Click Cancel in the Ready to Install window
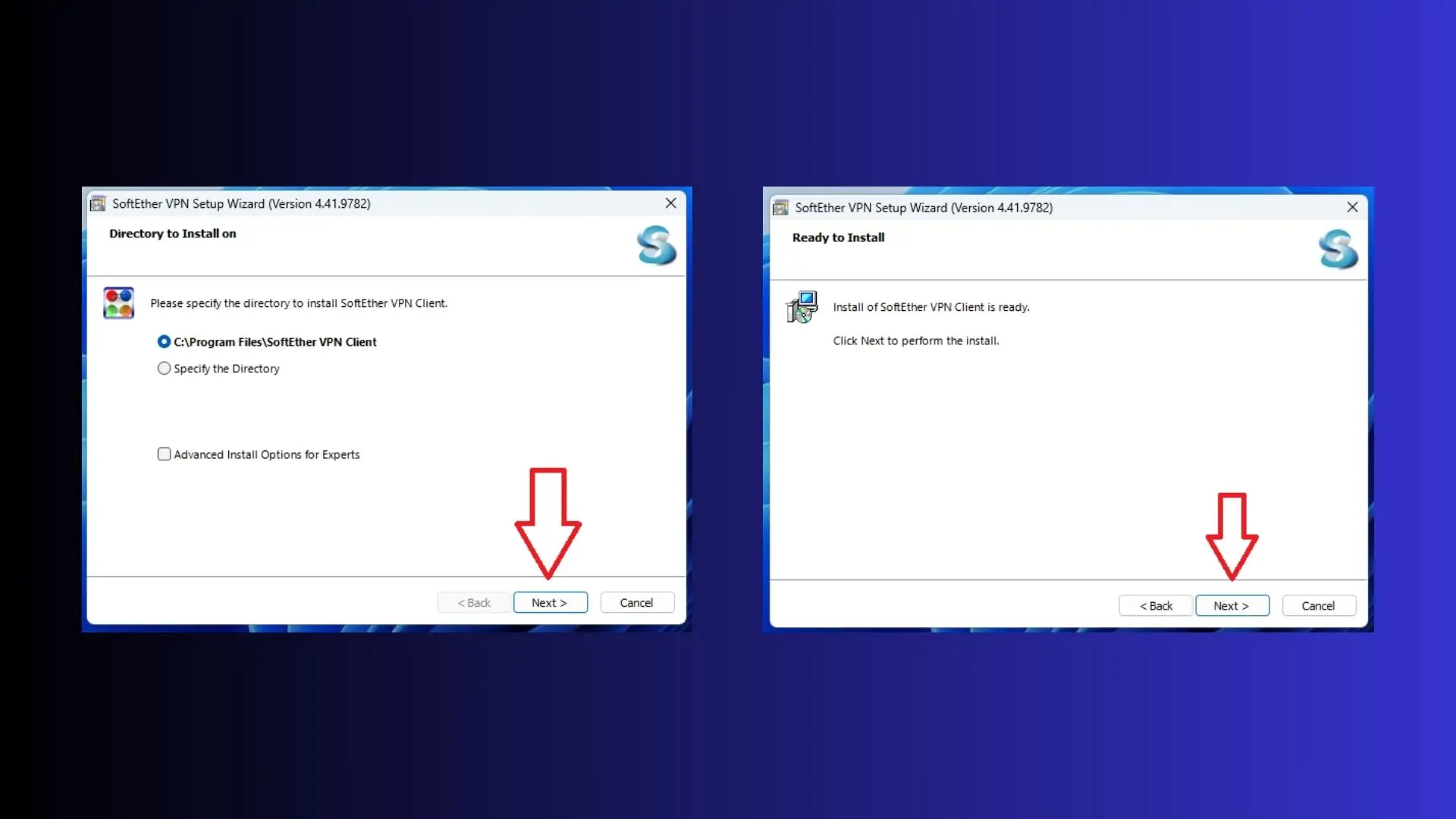Viewport: 1456px width, 819px height. [x=1319, y=606]
